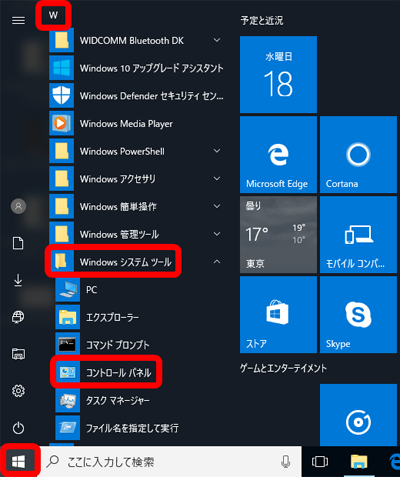Open the Downloads sidebar icon

click(x=18, y=280)
